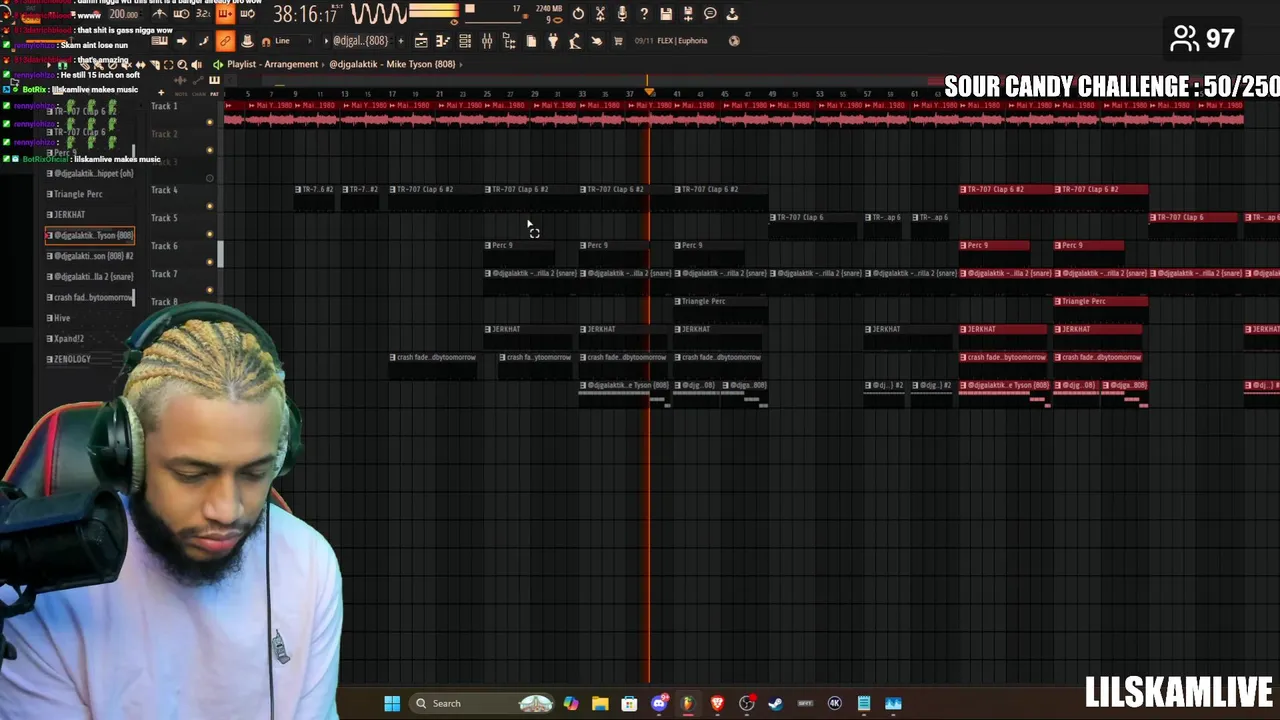The image size is (1280, 720).
Task: Toggle the orange link multilink button
Action: 225,41
